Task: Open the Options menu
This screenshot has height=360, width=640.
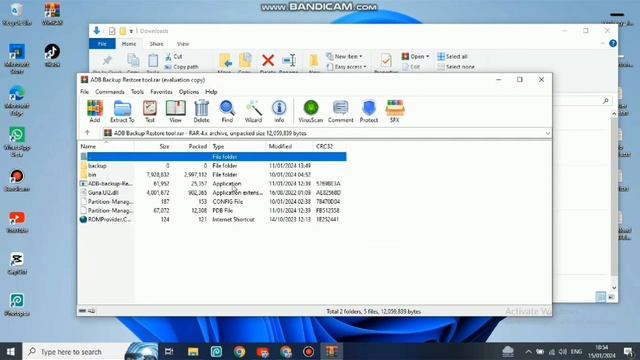Action: click(x=189, y=92)
